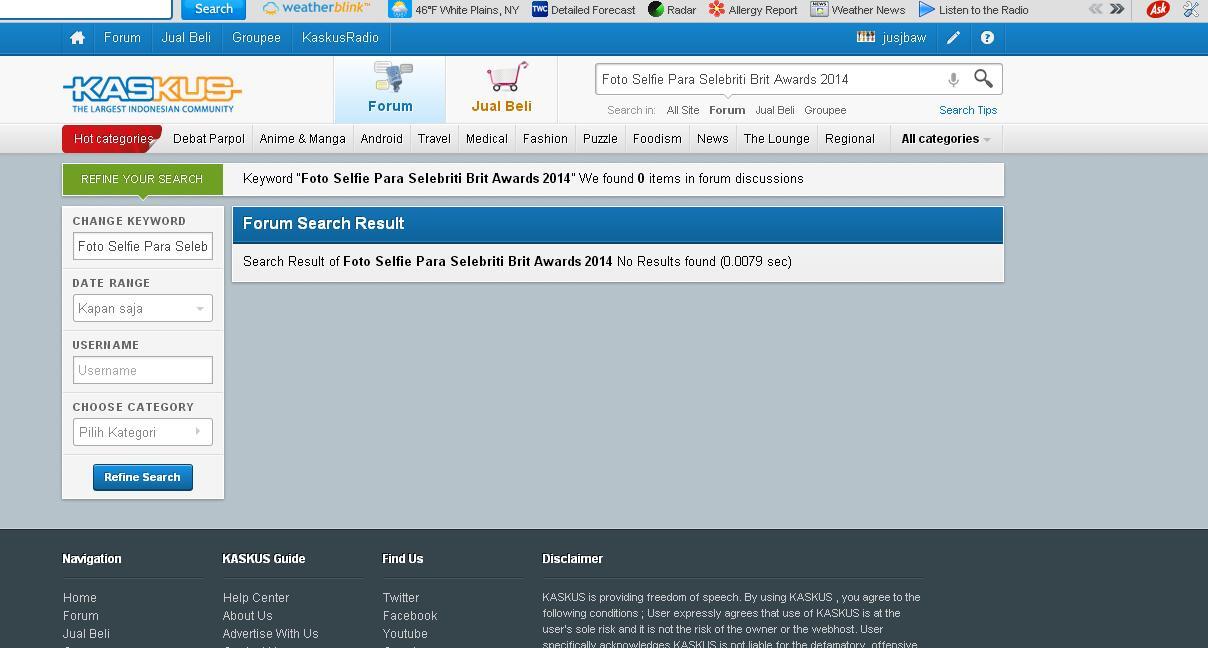Click the Allergy Report flower icon
The height and width of the screenshot is (648, 1208).
click(x=716, y=9)
